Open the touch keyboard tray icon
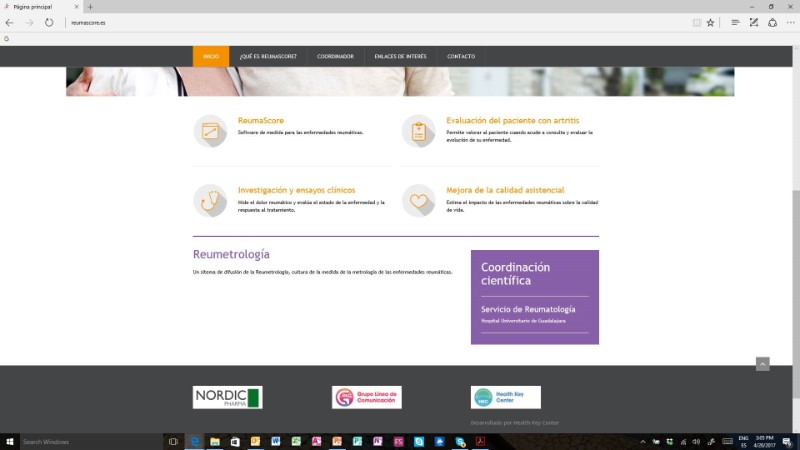Viewport: 800px width, 450px height. (x=728, y=442)
